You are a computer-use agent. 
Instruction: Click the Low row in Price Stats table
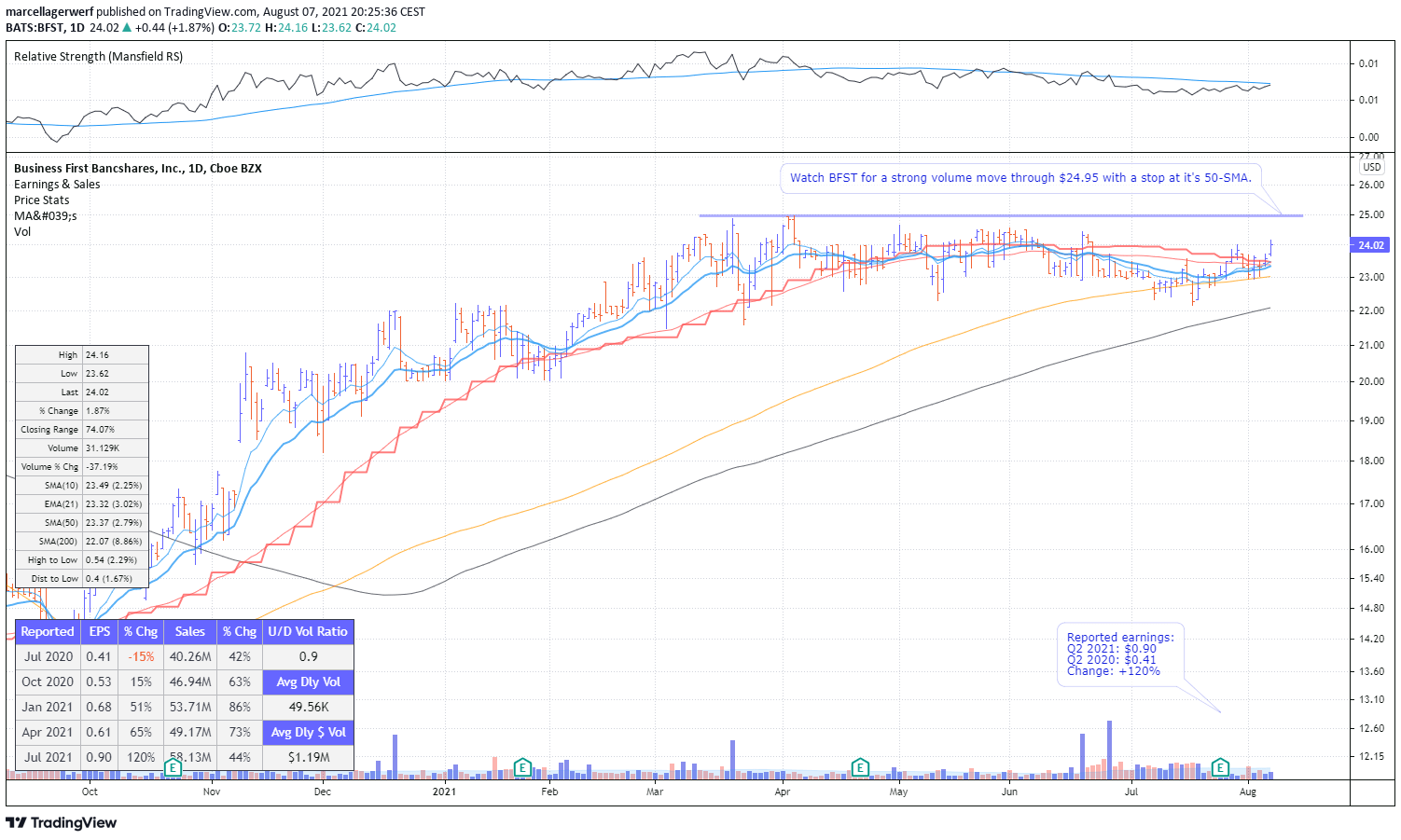(x=82, y=374)
